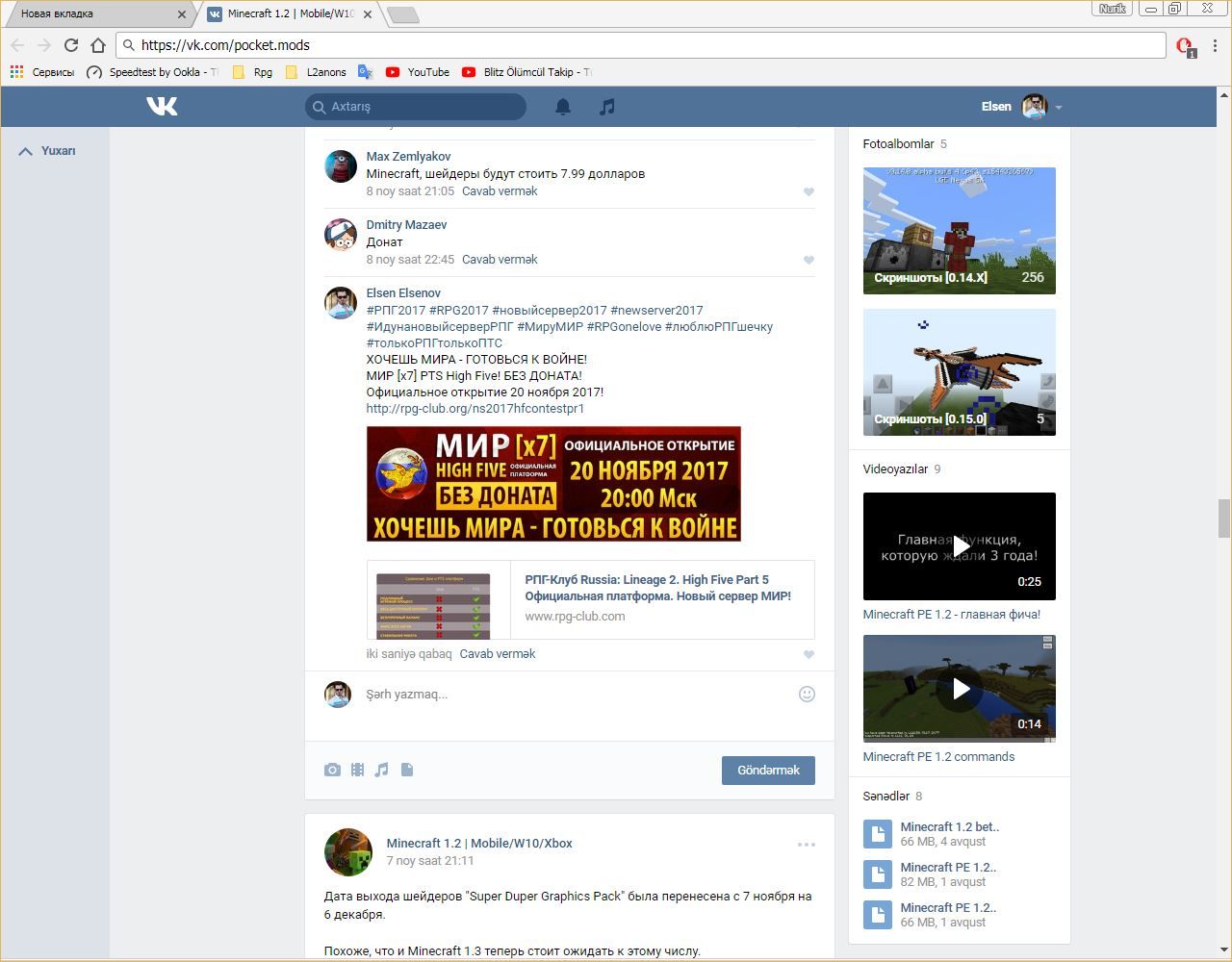
Task: Open the Blitz Ölümcül Takip bookmark
Action: click(x=526, y=72)
